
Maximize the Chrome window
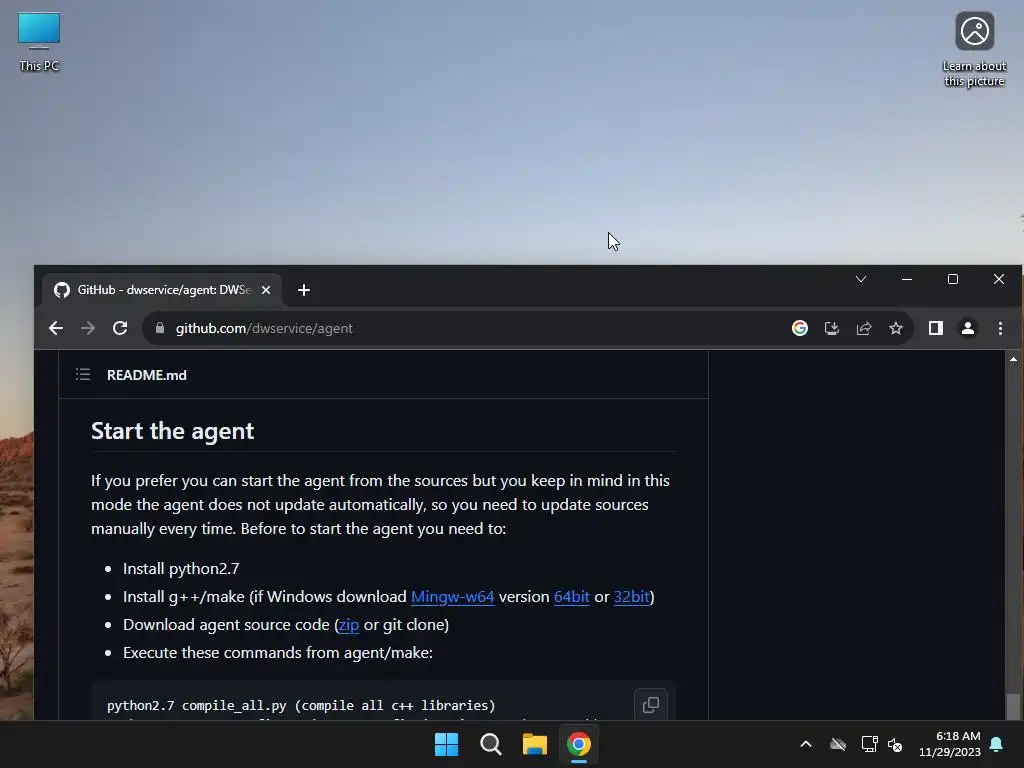(953, 280)
